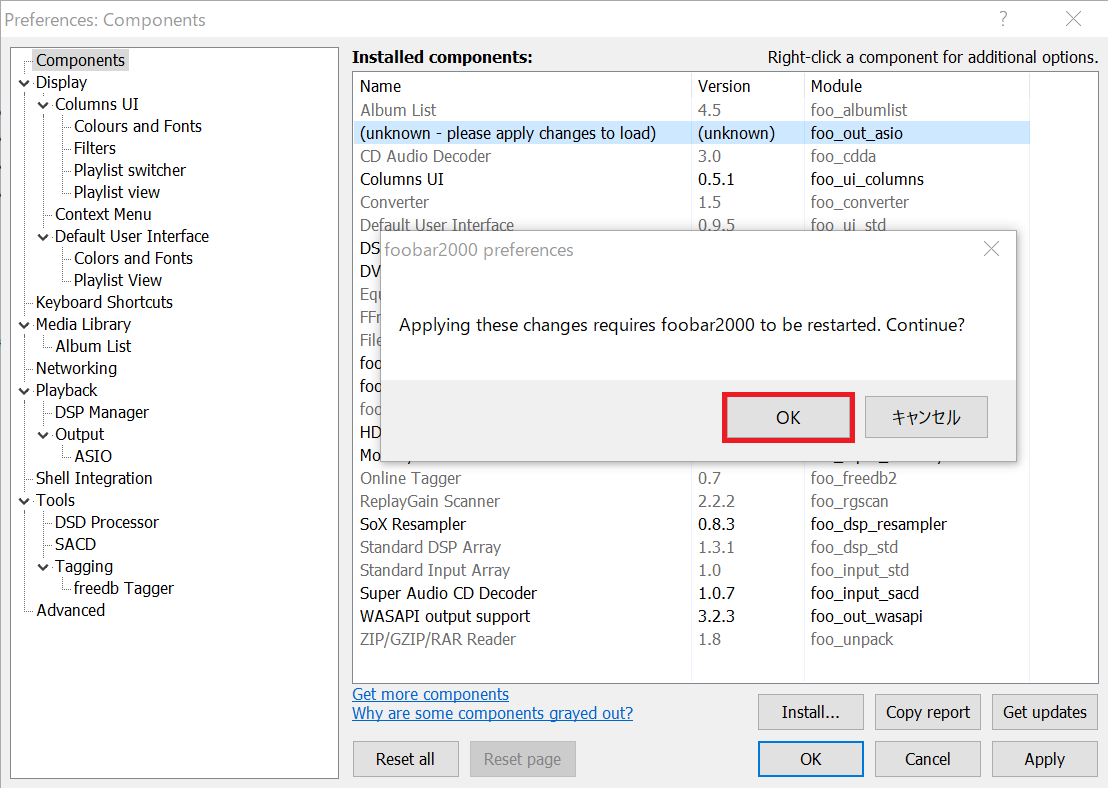This screenshot has width=1108, height=788.
Task: Open freedb Tagger page
Action: point(124,587)
